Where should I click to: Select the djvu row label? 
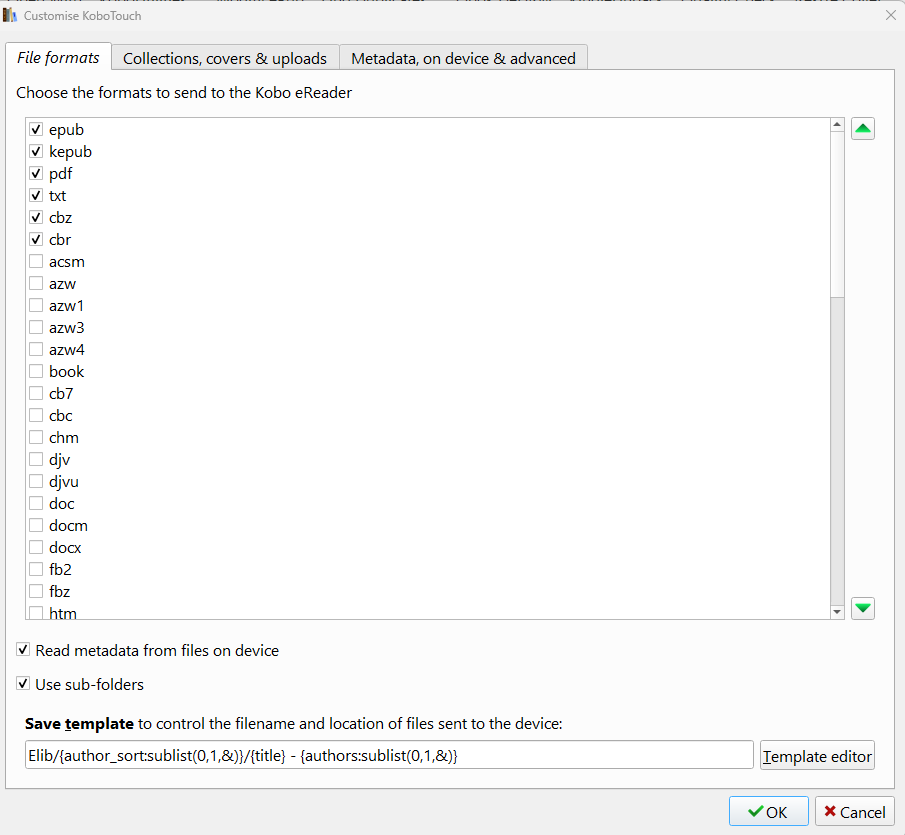click(63, 481)
